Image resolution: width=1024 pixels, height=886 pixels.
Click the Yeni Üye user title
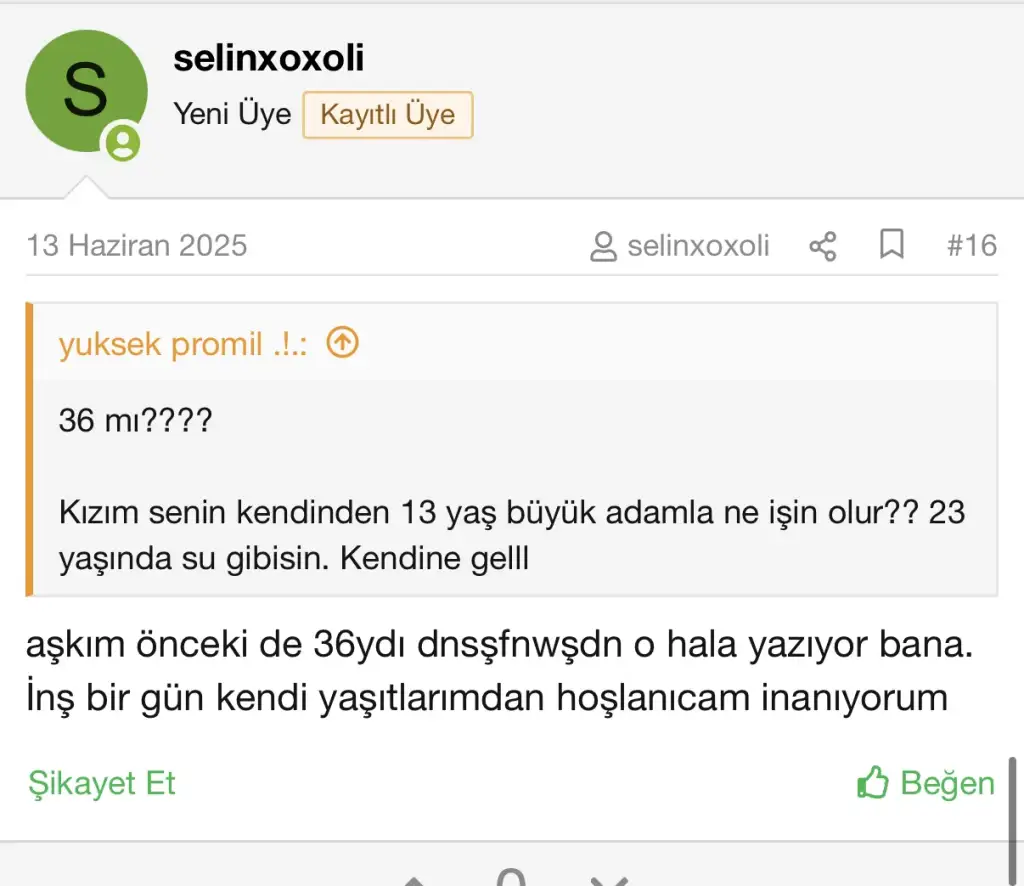(232, 114)
